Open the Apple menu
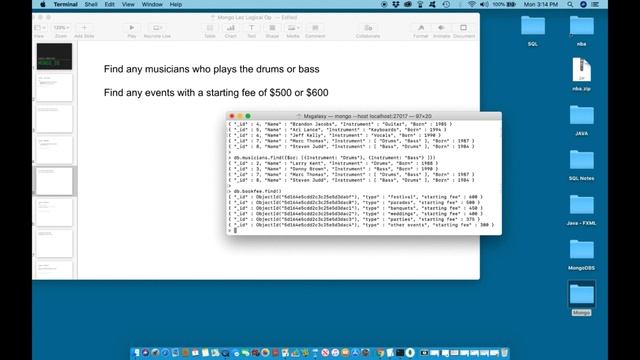 coord(43,4)
